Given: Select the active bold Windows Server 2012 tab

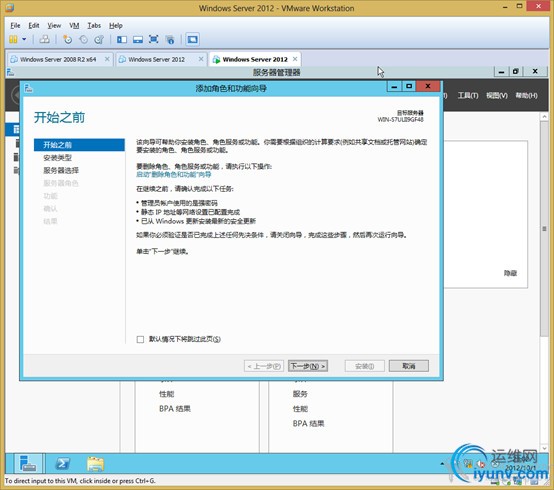Looking at the screenshot, I should 255,59.
